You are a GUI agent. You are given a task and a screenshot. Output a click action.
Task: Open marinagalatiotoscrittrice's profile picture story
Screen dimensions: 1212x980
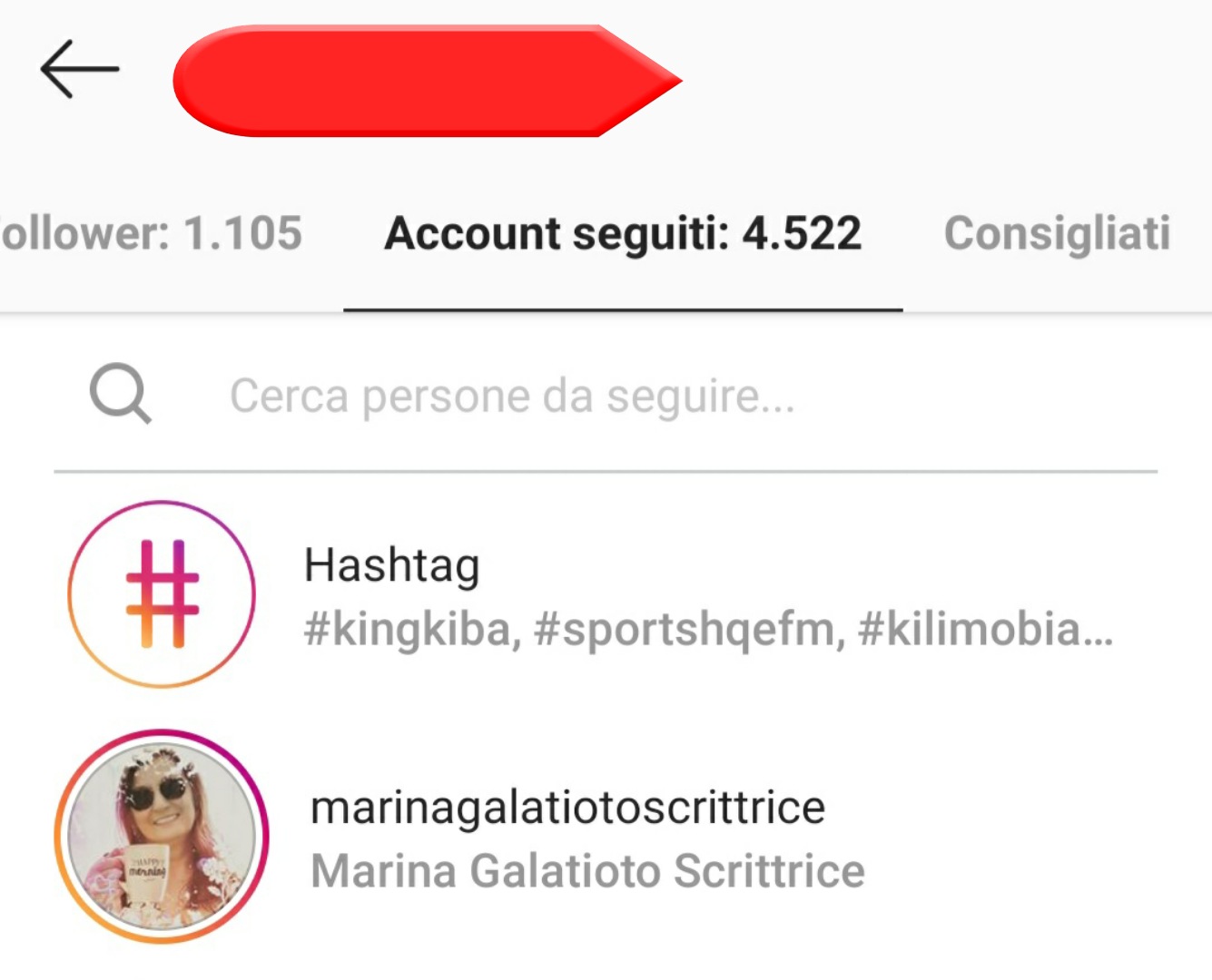tap(162, 837)
